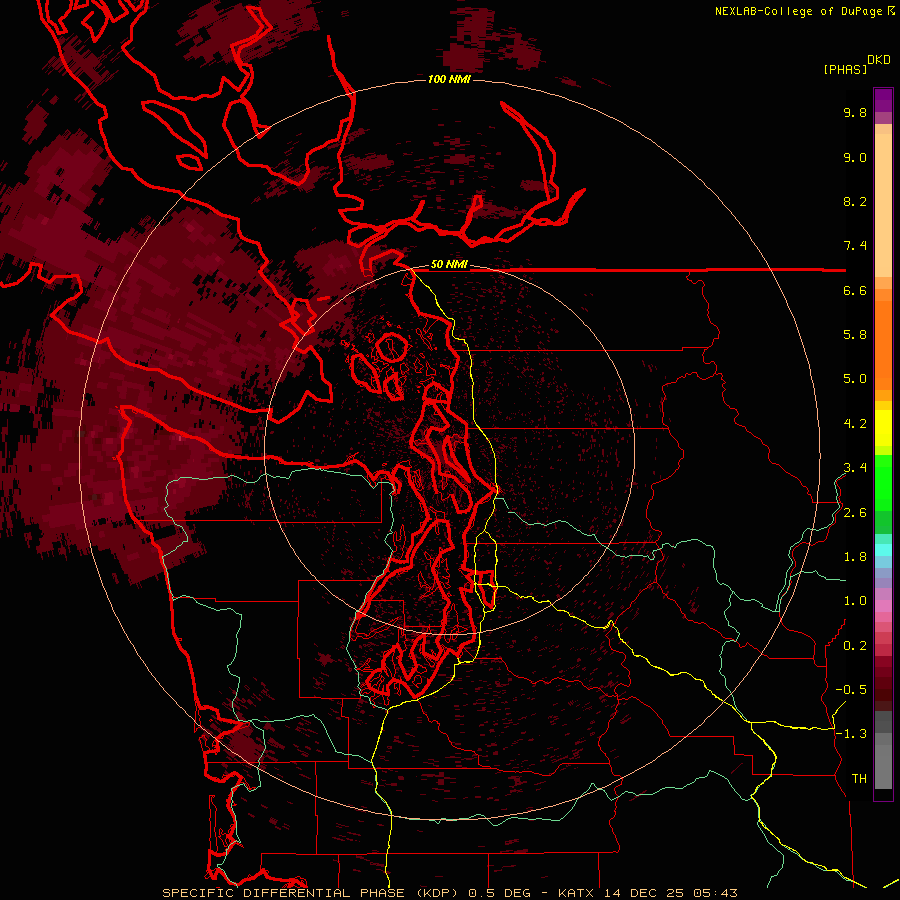This screenshot has width=900, height=900.
Task: Click the DKD label above the color scale
Action: pos(879,60)
